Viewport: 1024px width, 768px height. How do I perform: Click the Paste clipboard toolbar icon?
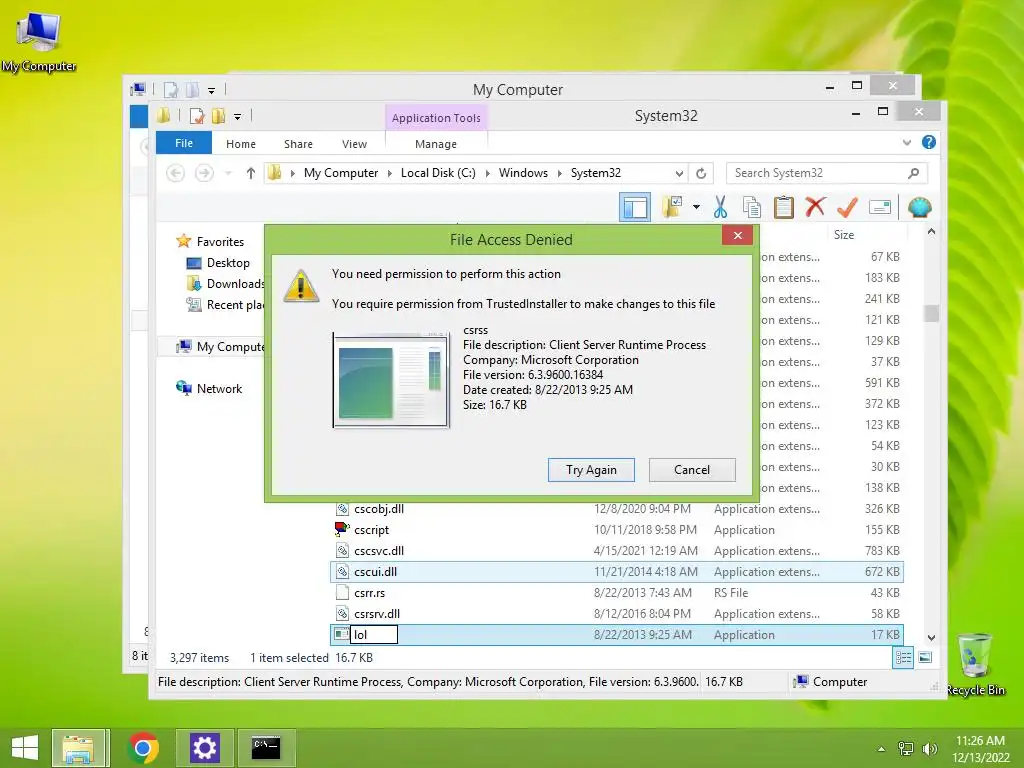(783, 208)
